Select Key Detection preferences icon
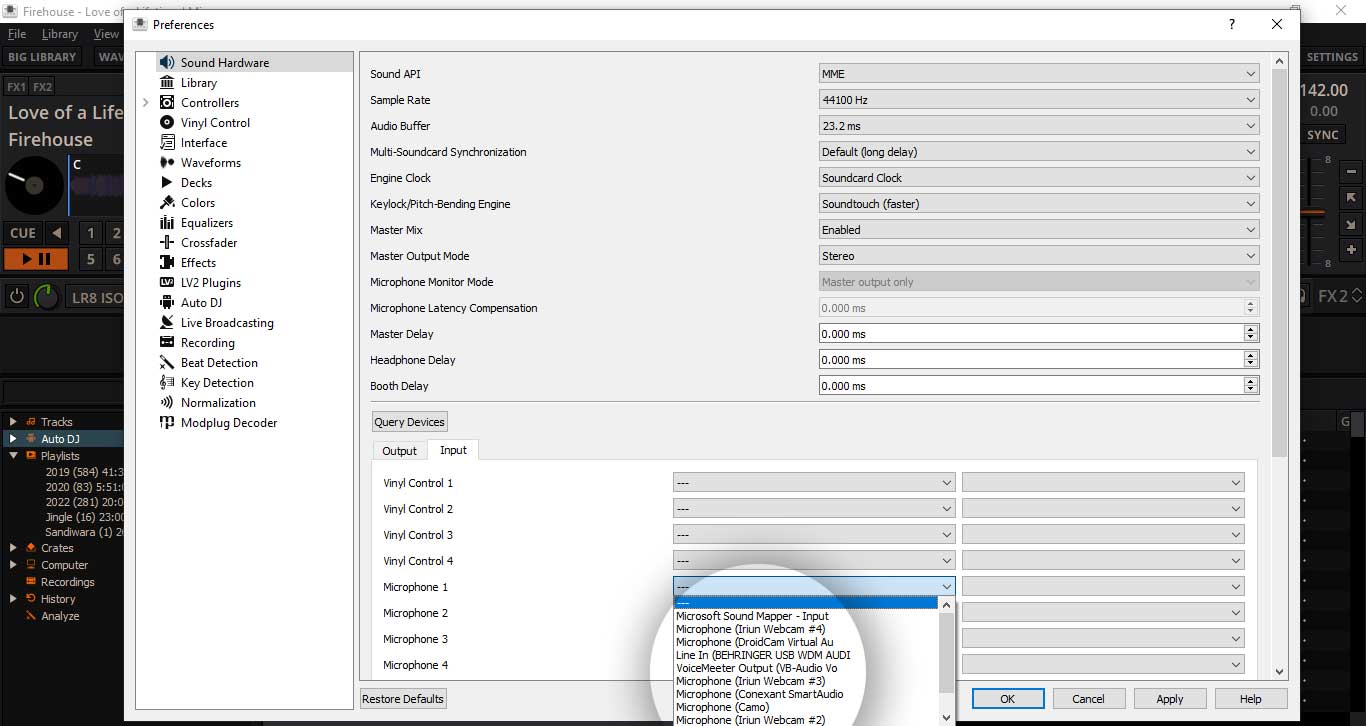This screenshot has height=726, width=1366. click(x=167, y=383)
